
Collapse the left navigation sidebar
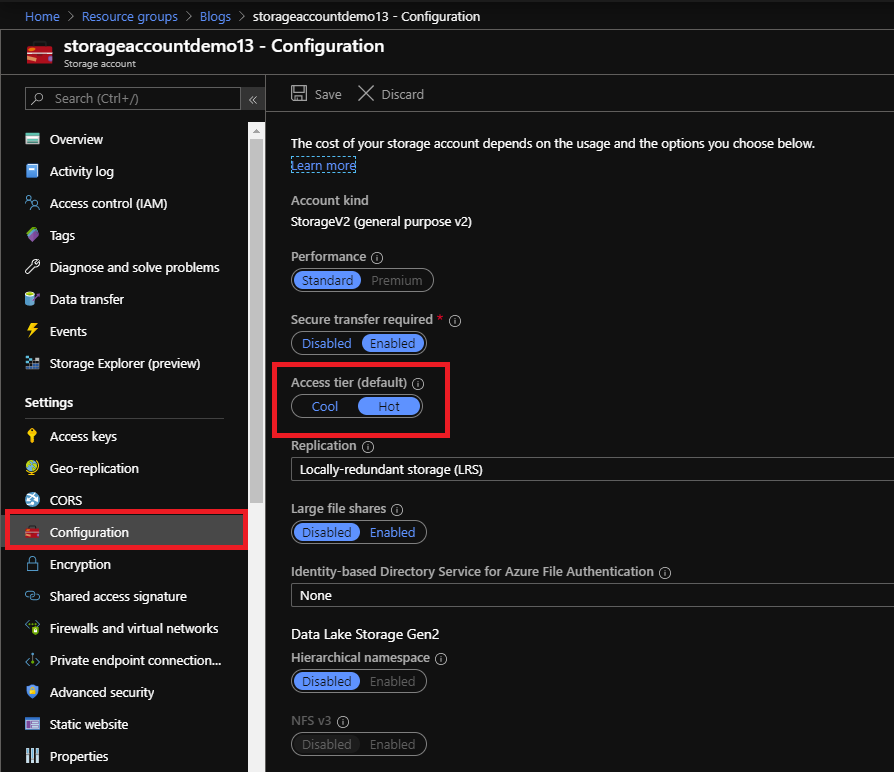(253, 99)
